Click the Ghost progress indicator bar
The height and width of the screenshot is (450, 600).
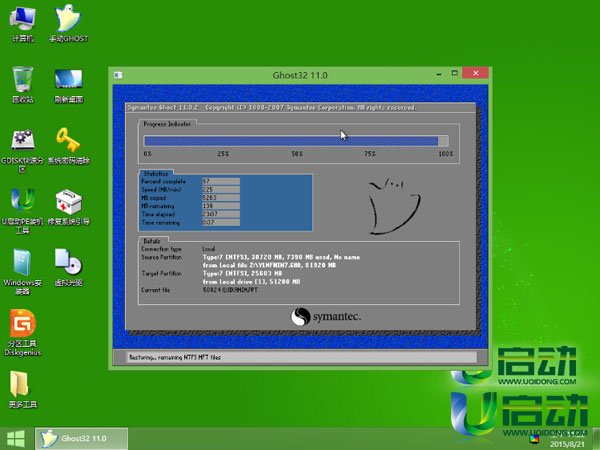(296, 141)
